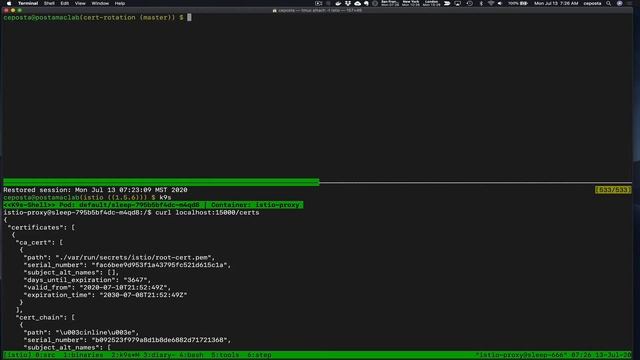The image size is (640, 360).
Task: Click the expiration_time 2030-07-08 timestamp
Action: click(x=143, y=295)
